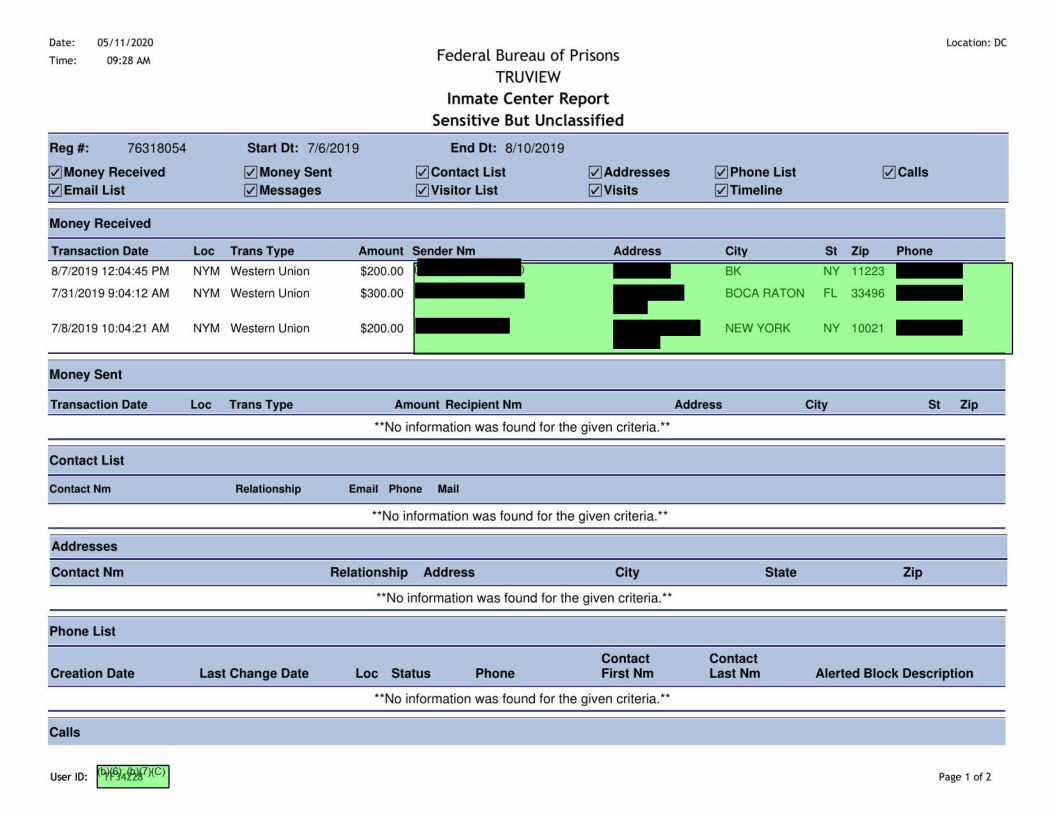
Task: Uncheck the Money Sent checkbox
Action: pos(251,172)
